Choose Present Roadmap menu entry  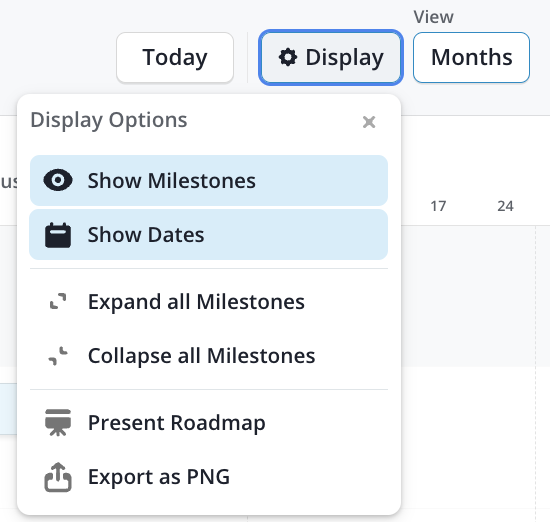[209, 422]
